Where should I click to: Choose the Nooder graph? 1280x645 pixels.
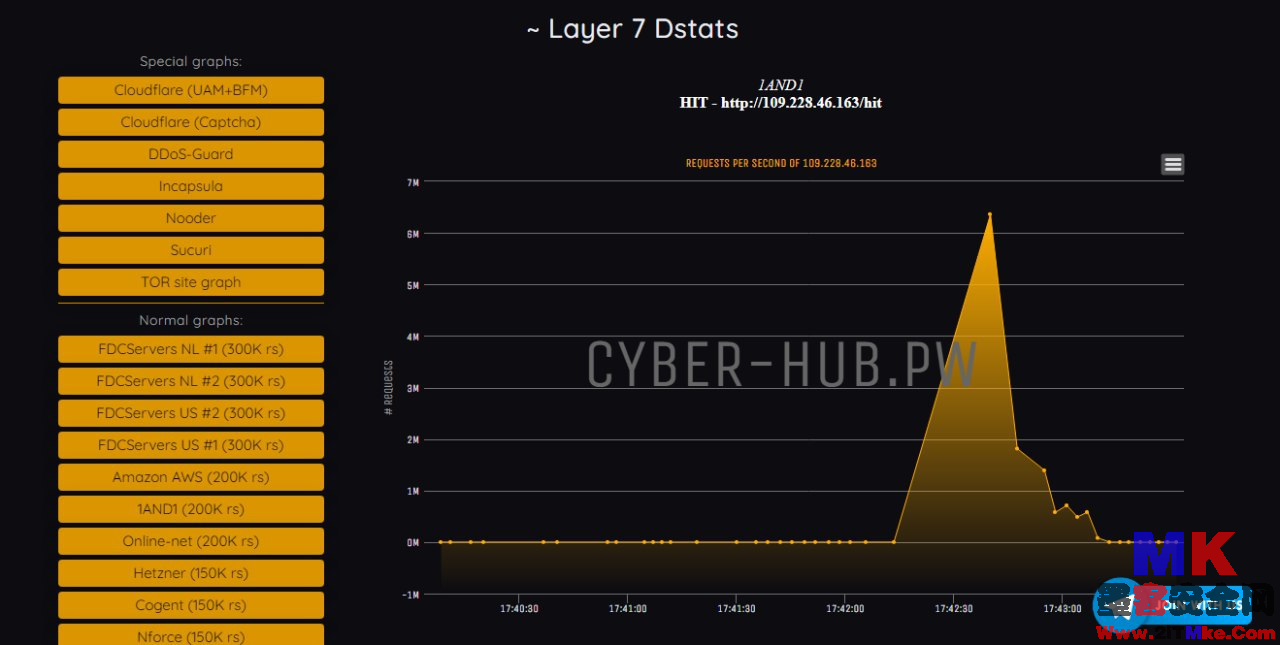tap(191, 218)
